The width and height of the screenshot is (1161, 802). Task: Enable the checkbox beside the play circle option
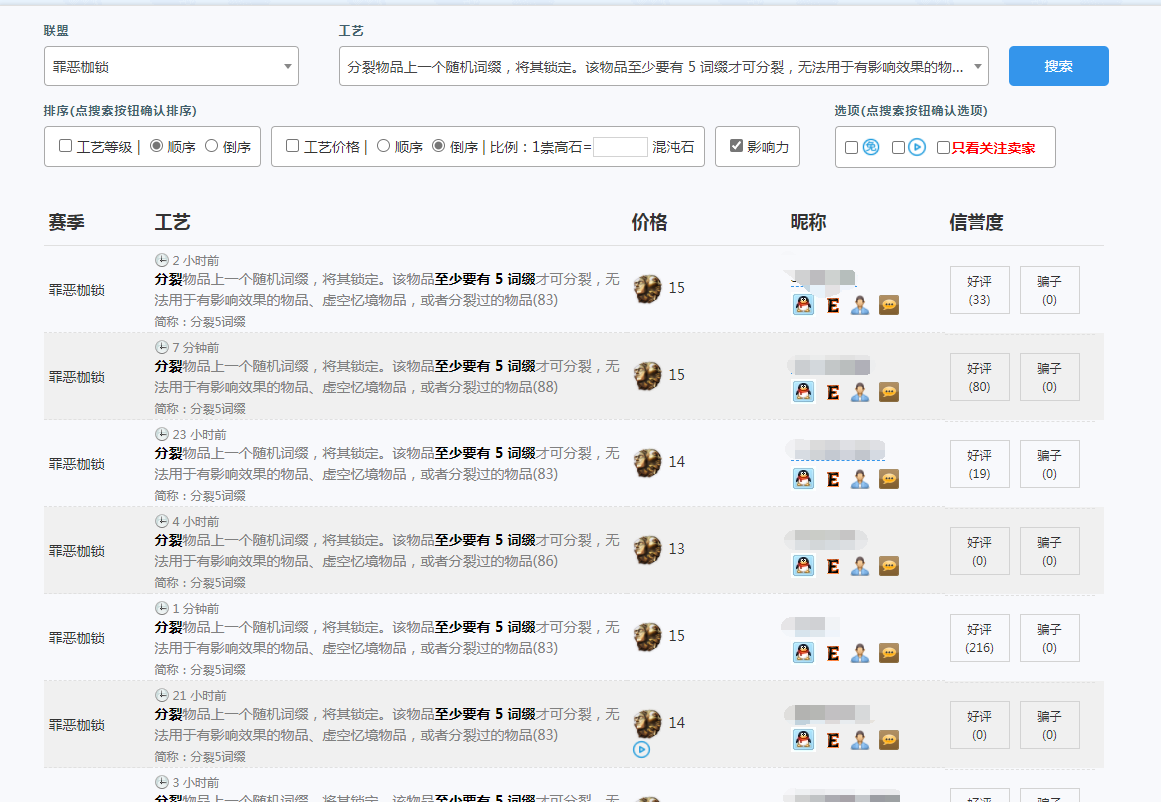[x=898, y=148]
